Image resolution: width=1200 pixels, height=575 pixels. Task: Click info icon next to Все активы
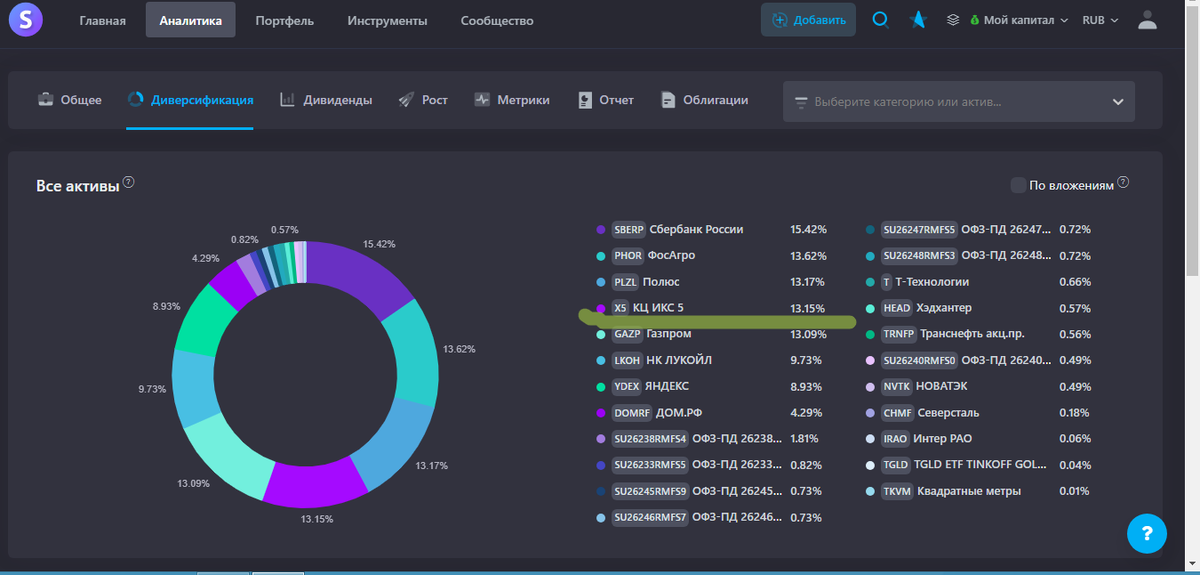(x=129, y=184)
